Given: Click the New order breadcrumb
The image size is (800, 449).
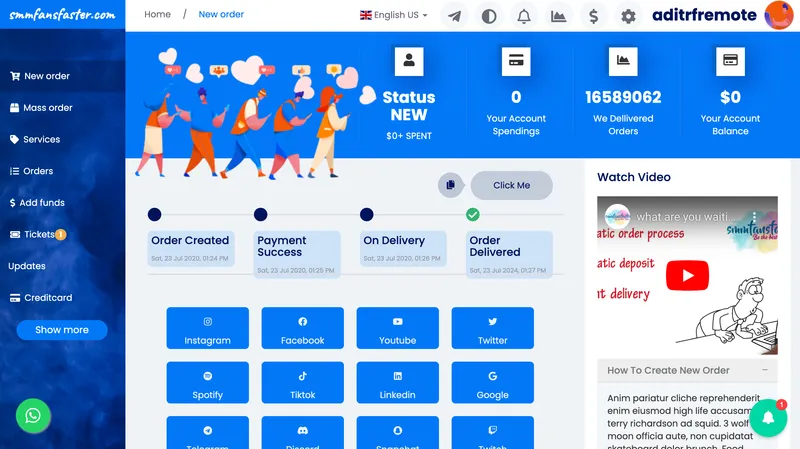Looking at the screenshot, I should tap(221, 14).
